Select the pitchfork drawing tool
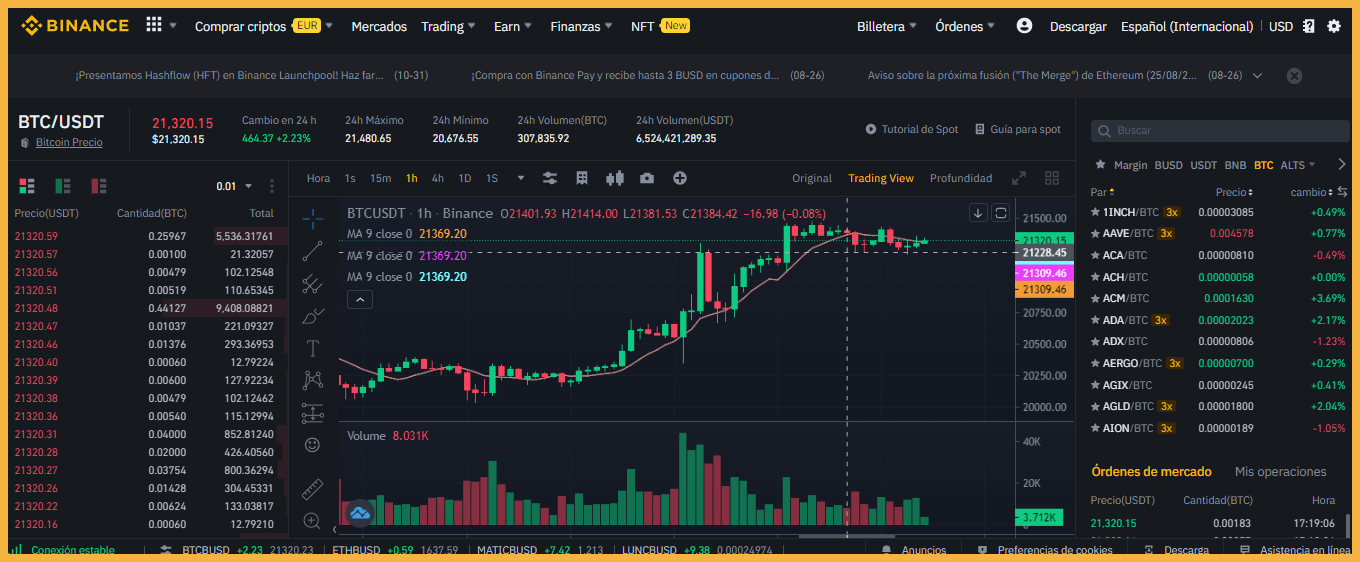 (312, 283)
